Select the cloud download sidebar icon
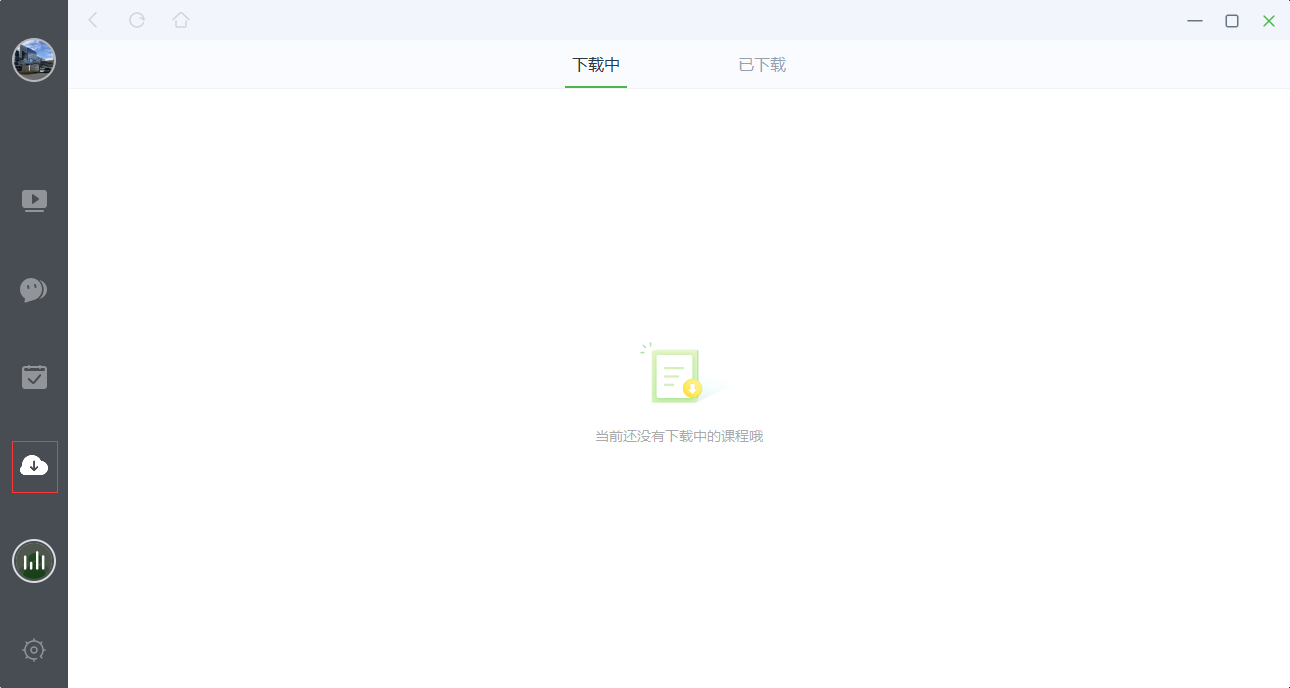 34,466
